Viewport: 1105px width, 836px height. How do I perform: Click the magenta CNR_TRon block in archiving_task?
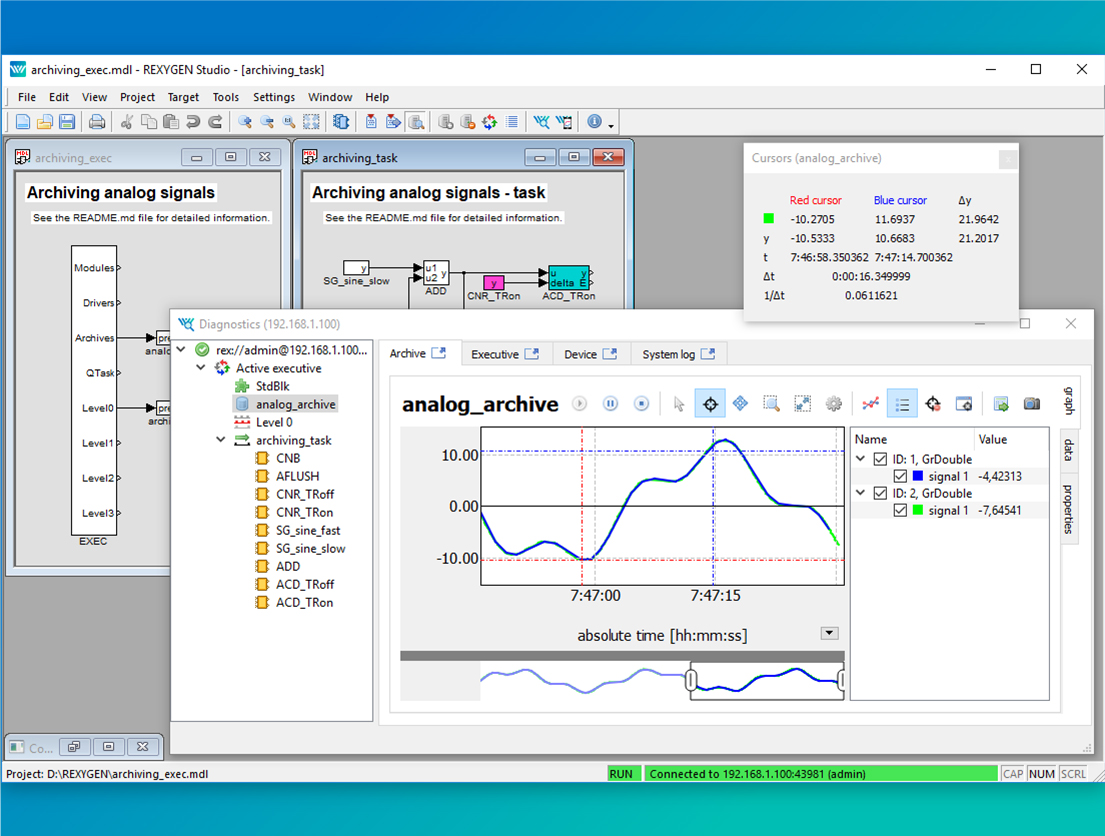(x=493, y=283)
